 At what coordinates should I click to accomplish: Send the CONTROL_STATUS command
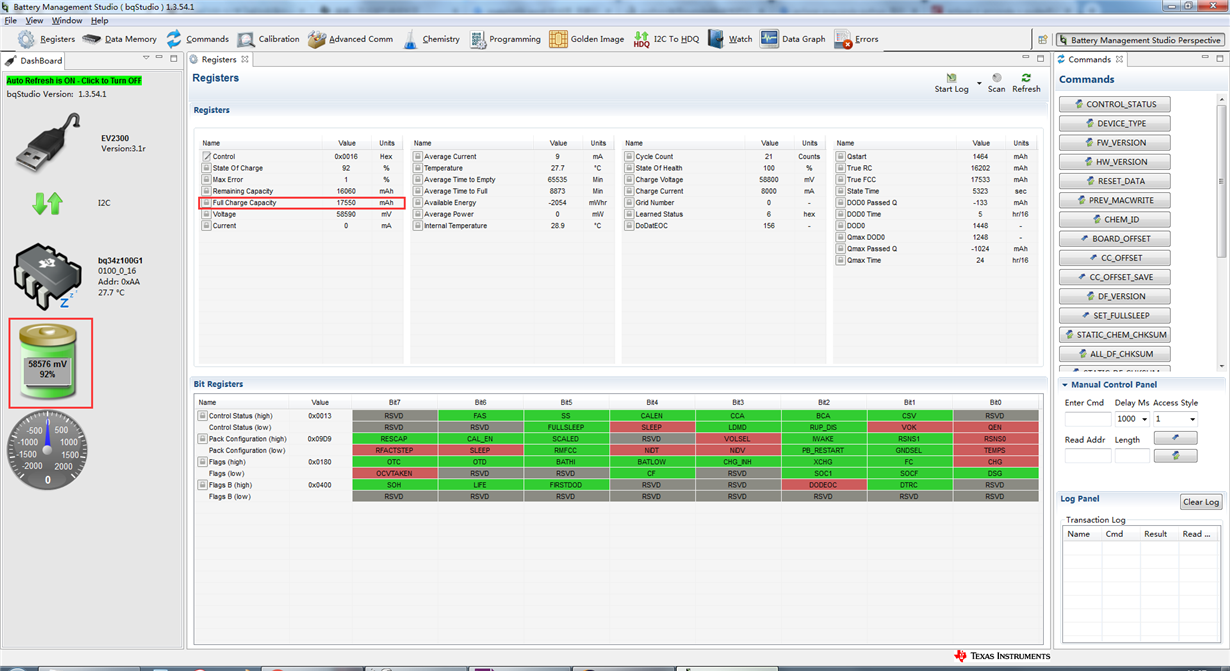(x=1114, y=104)
